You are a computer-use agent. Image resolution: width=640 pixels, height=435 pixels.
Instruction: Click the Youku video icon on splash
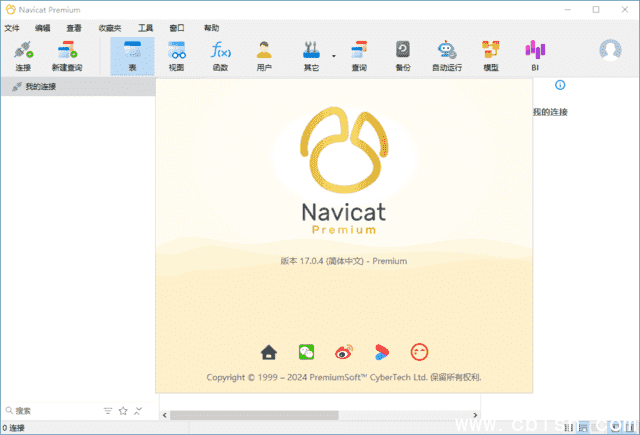click(x=382, y=352)
